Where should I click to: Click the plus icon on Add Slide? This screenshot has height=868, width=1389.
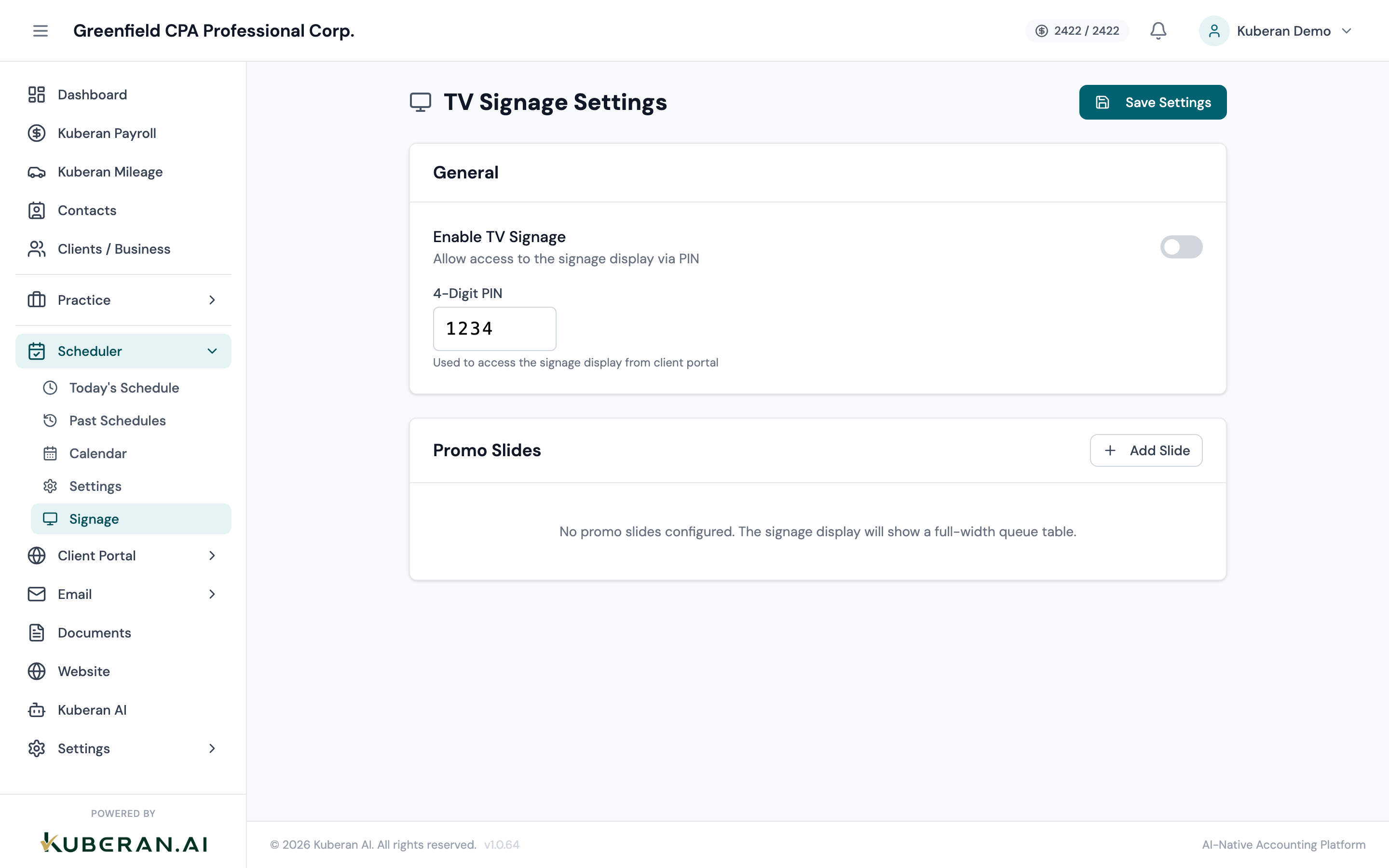(1111, 451)
